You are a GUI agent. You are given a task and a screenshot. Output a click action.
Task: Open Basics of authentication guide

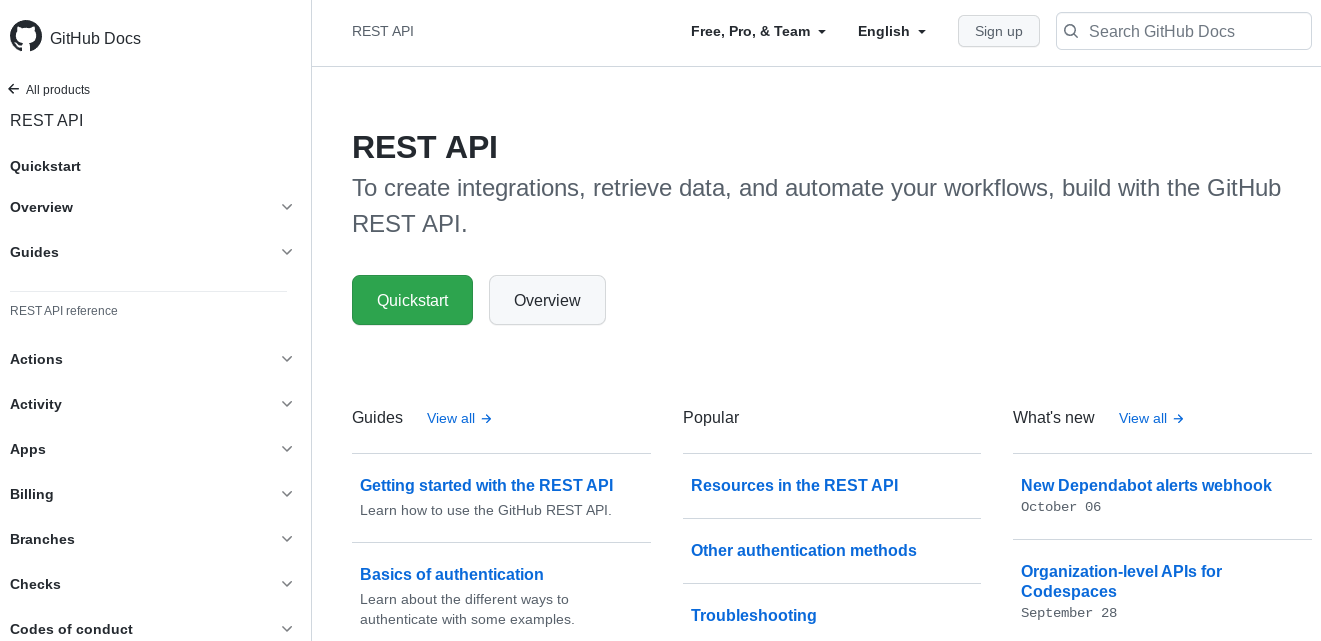tap(452, 574)
